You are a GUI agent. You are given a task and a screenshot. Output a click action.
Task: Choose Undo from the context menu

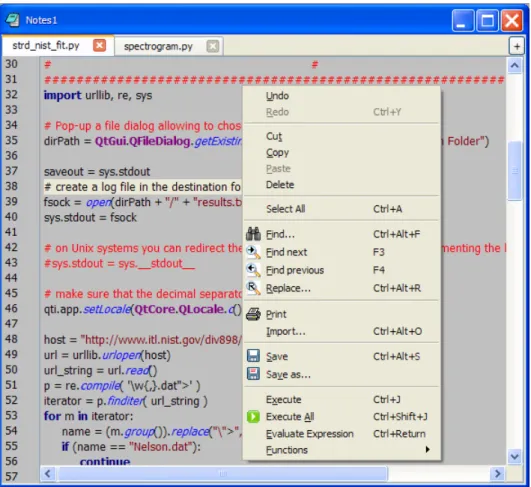[342, 96]
